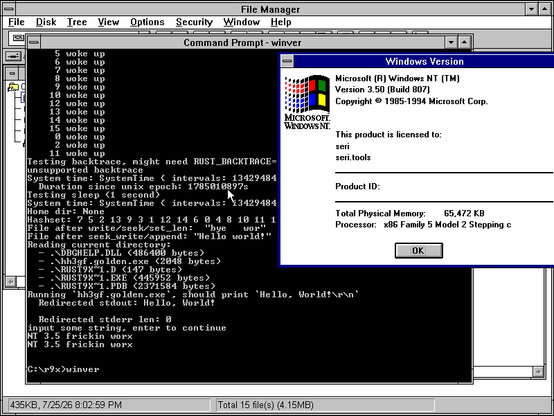Click the DBGHELP.DLL (486400 bytes) line

(122, 253)
